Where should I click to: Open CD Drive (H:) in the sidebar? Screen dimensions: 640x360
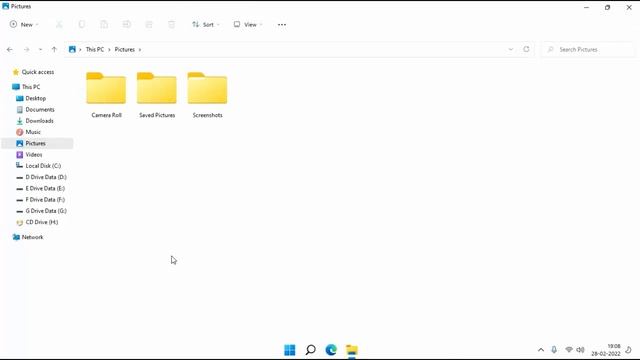tap(42, 222)
